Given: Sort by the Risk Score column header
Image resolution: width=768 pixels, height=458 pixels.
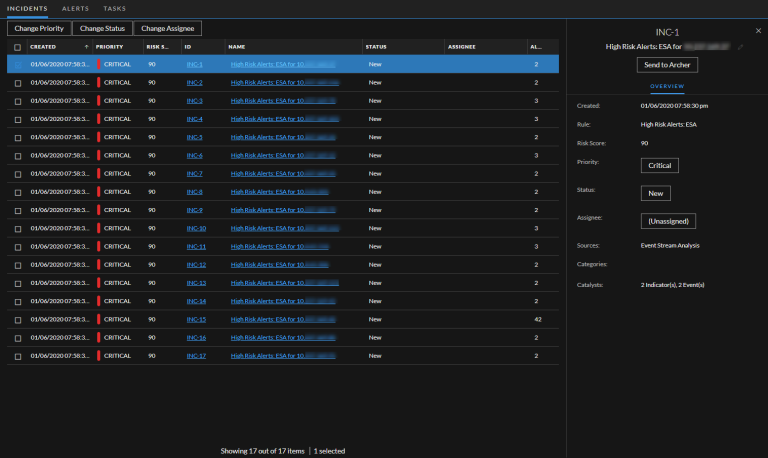Looking at the screenshot, I should click(158, 47).
